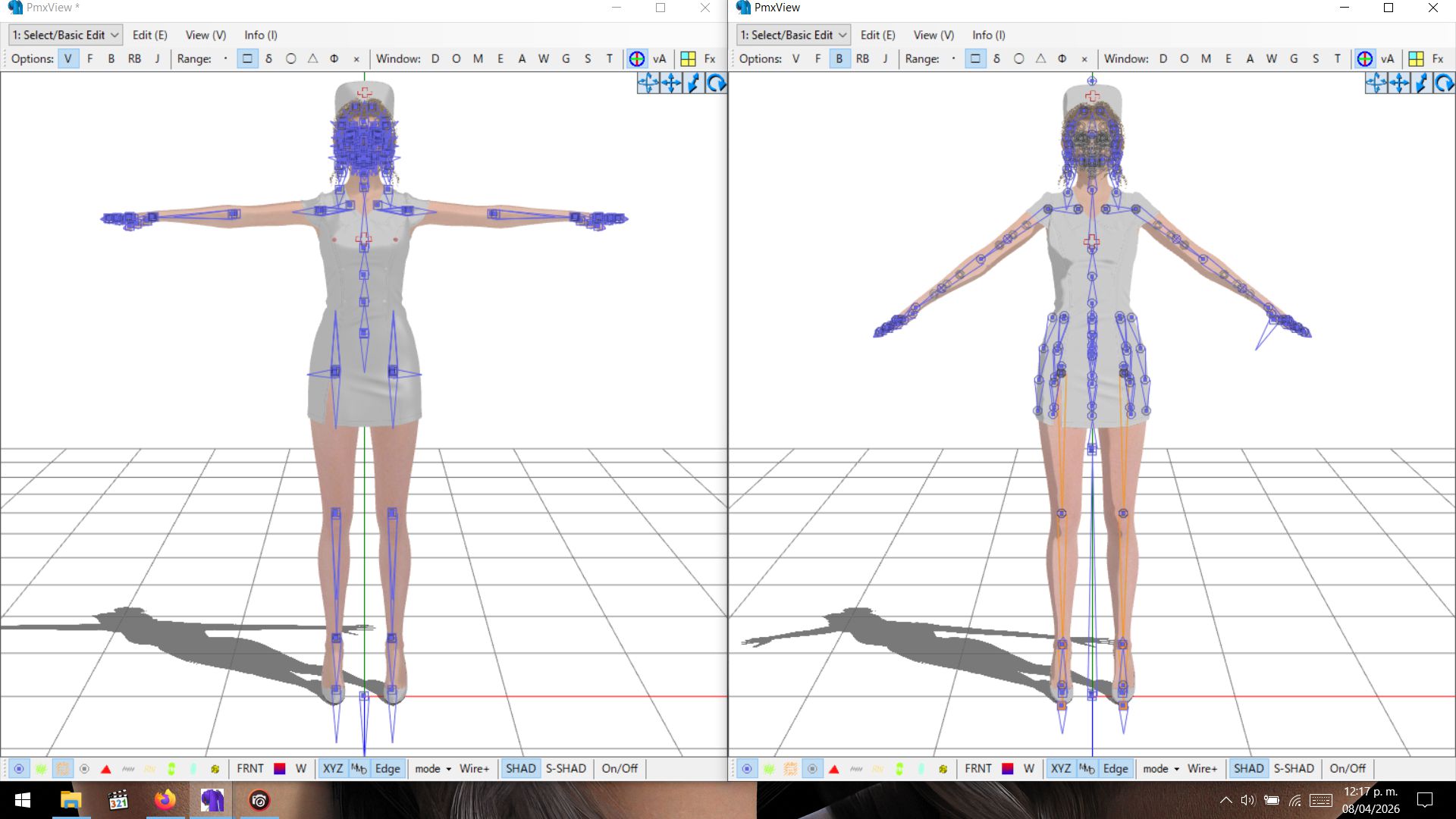Screen dimensions: 1456x819
Task: Toggle B bone option in right window
Action: coord(839,58)
